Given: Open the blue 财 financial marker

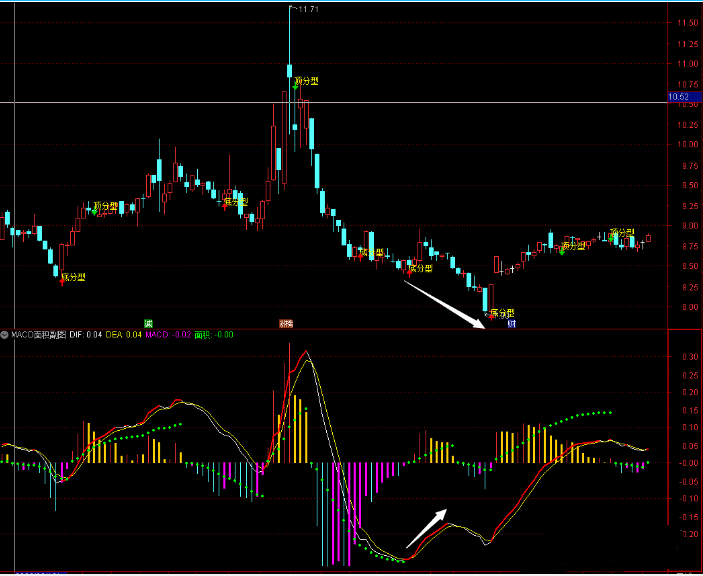Looking at the screenshot, I should pyautogui.click(x=512, y=324).
